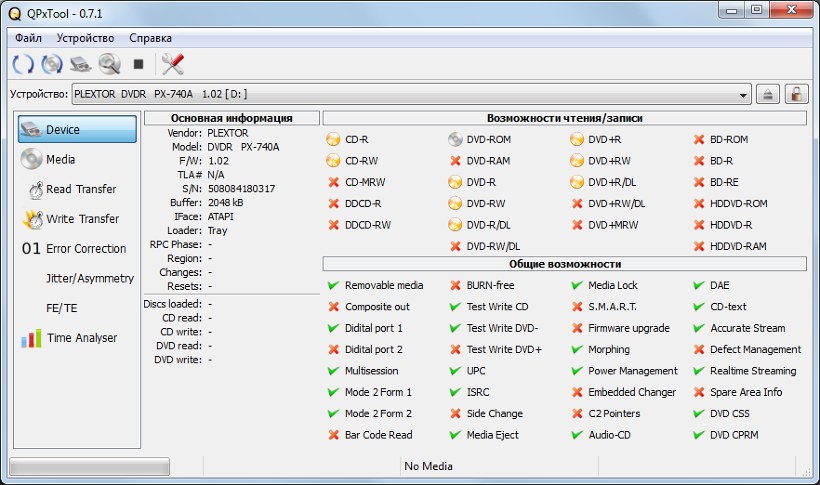Toggle the drive lock padlock icon

point(796,94)
